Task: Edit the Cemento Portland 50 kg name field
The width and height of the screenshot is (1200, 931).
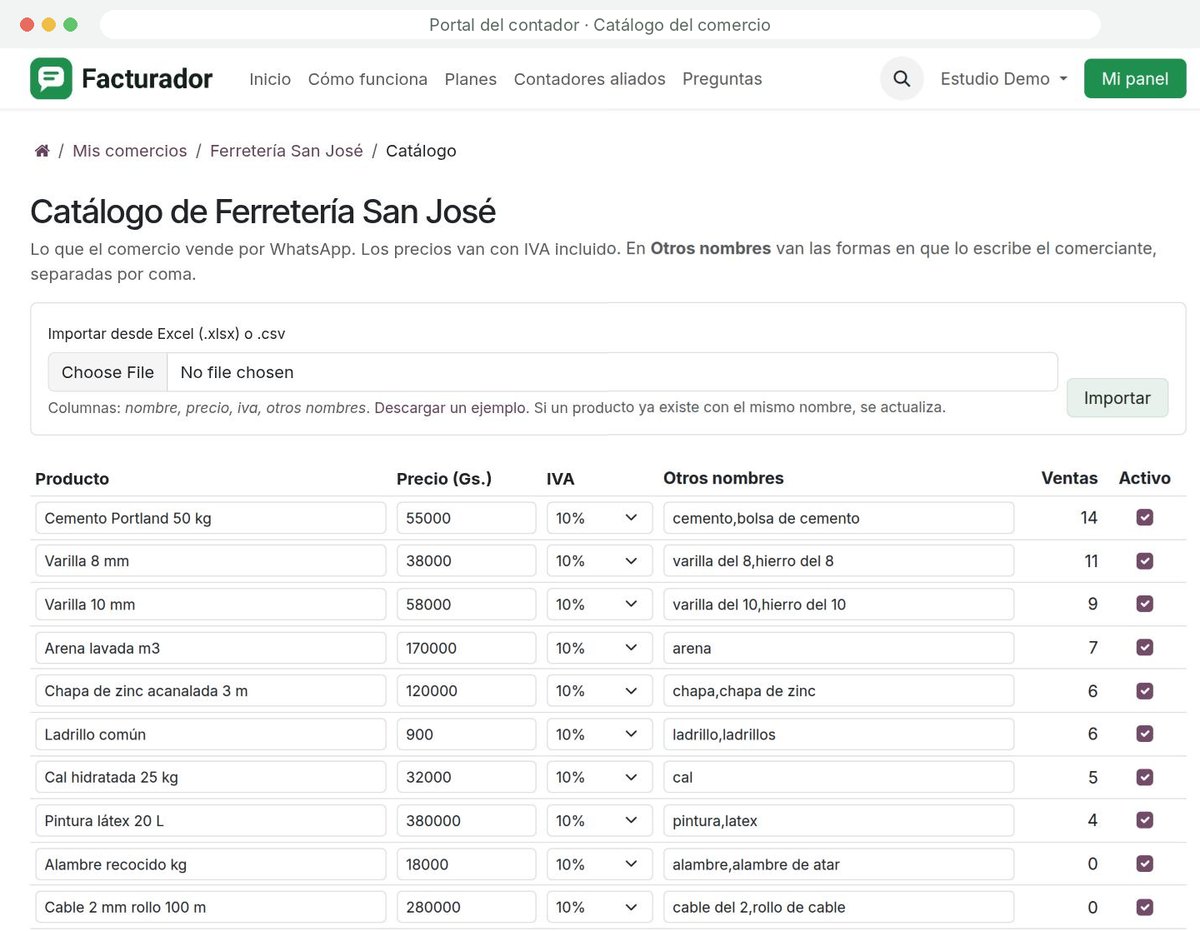Action: [x=211, y=518]
